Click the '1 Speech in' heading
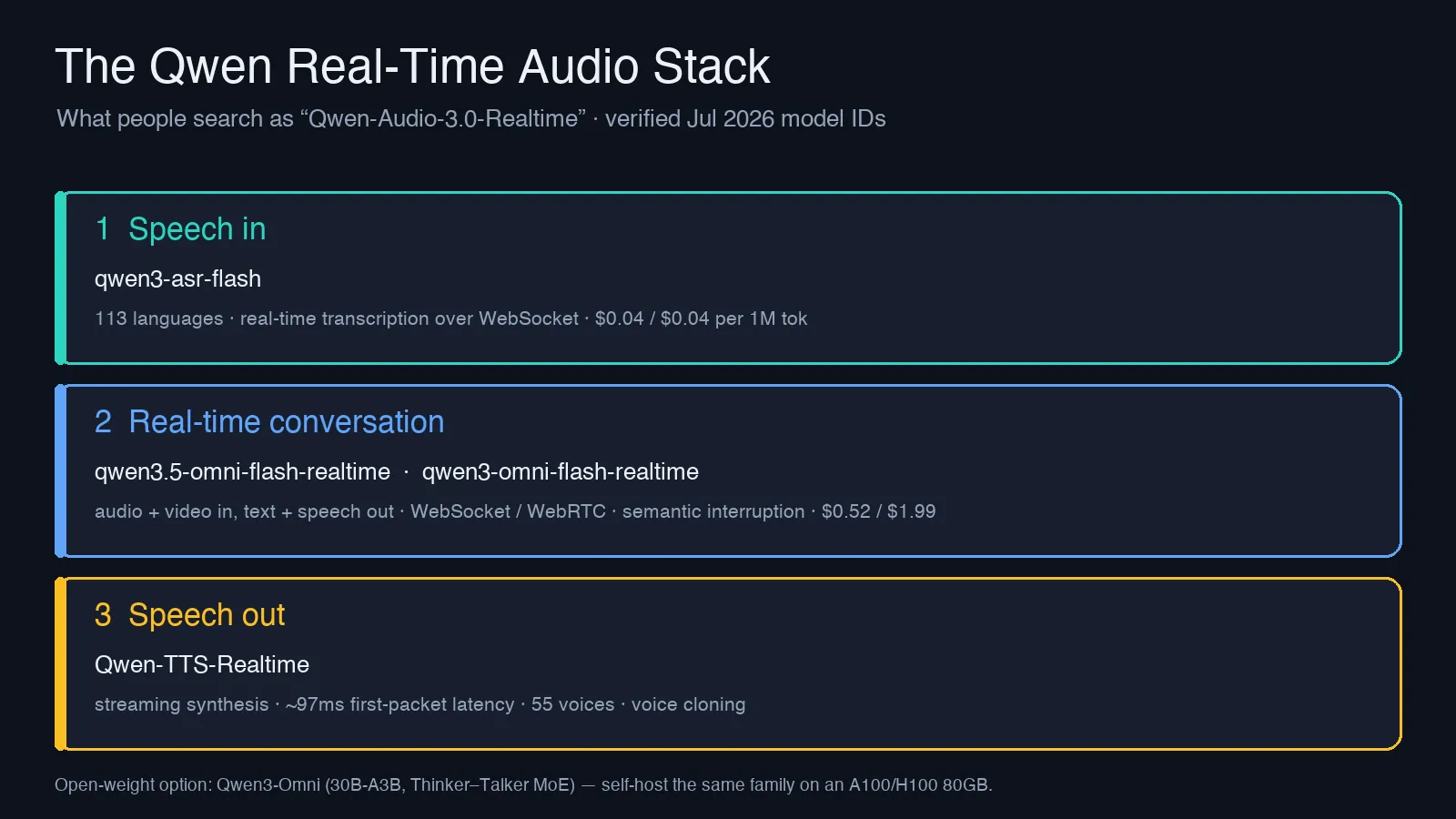Viewport: 1456px width, 819px height. coord(180,229)
